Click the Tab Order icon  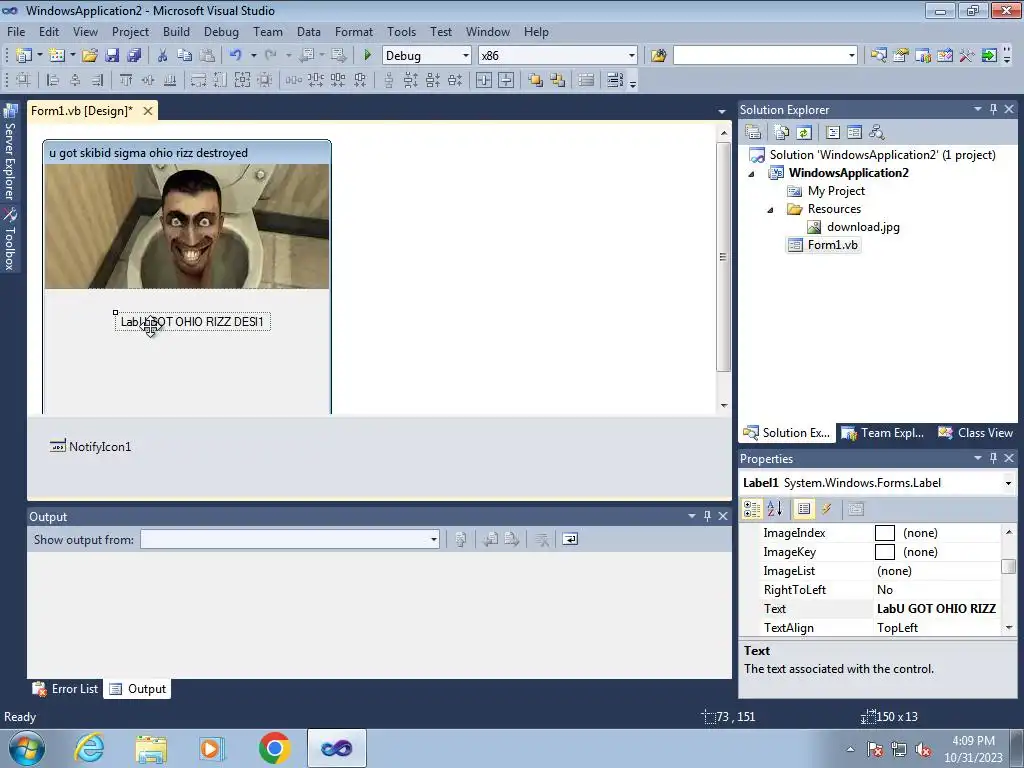pyautogui.click(x=615, y=80)
